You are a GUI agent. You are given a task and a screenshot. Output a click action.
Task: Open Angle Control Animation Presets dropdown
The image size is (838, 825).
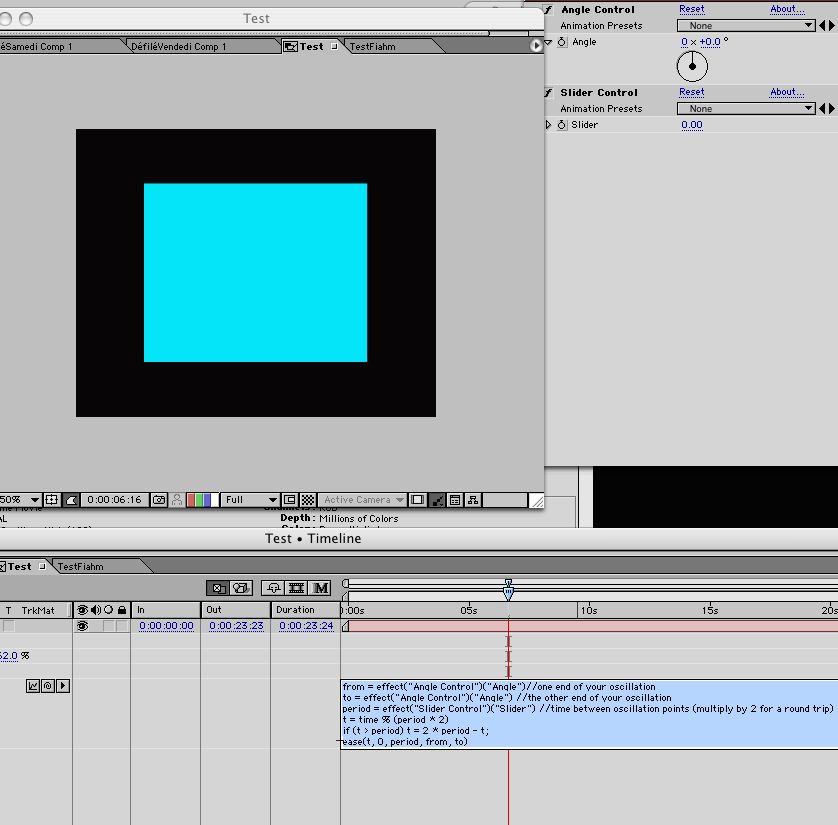(x=746, y=26)
